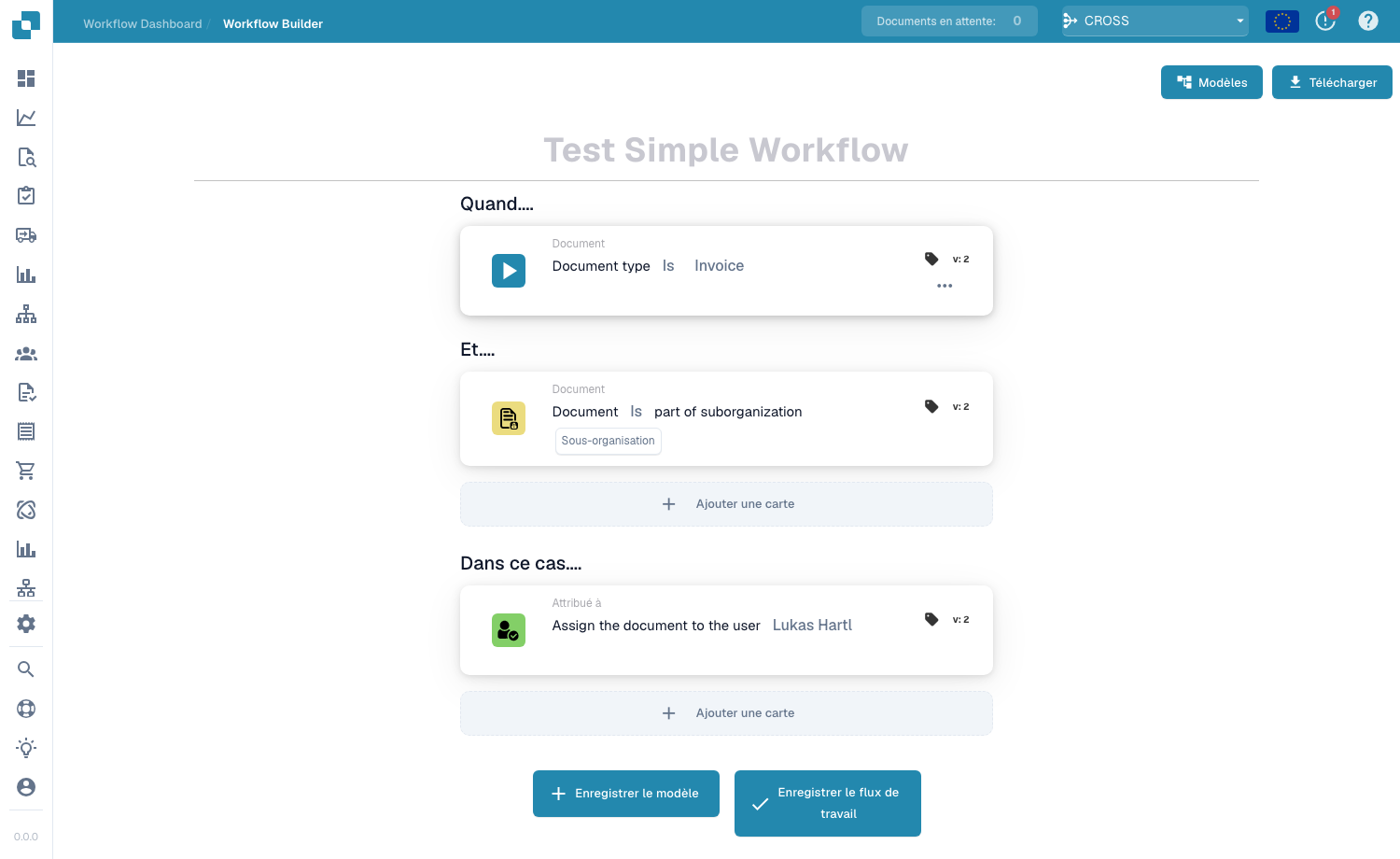Click the Test Simple Workflow title

pyautogui.click(x=726, y=149)
